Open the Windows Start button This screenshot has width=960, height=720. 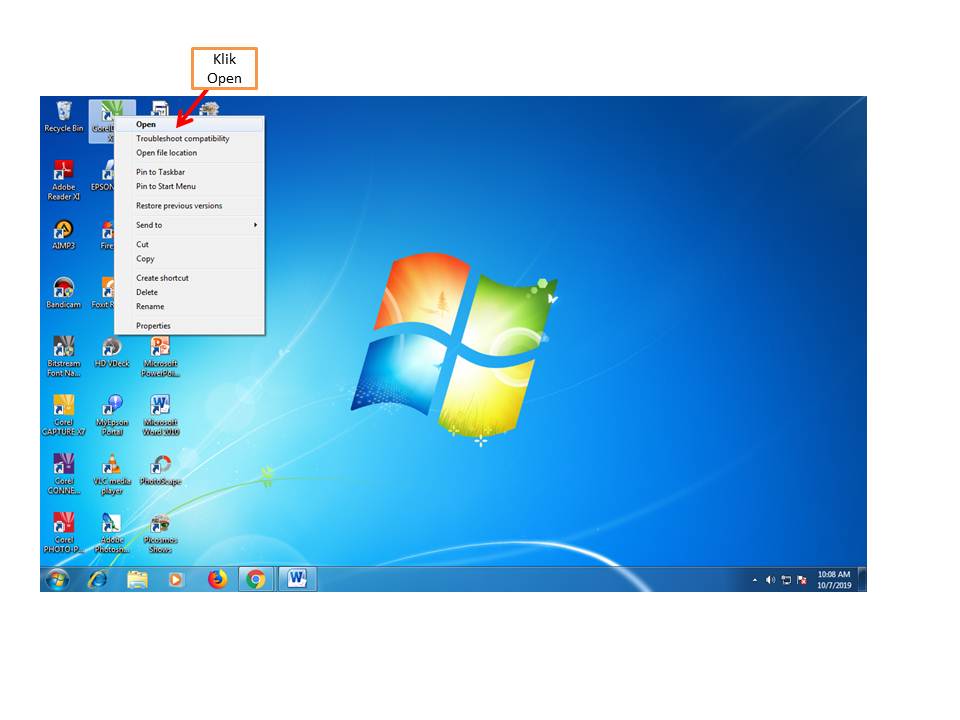click(x=58, y=579)
